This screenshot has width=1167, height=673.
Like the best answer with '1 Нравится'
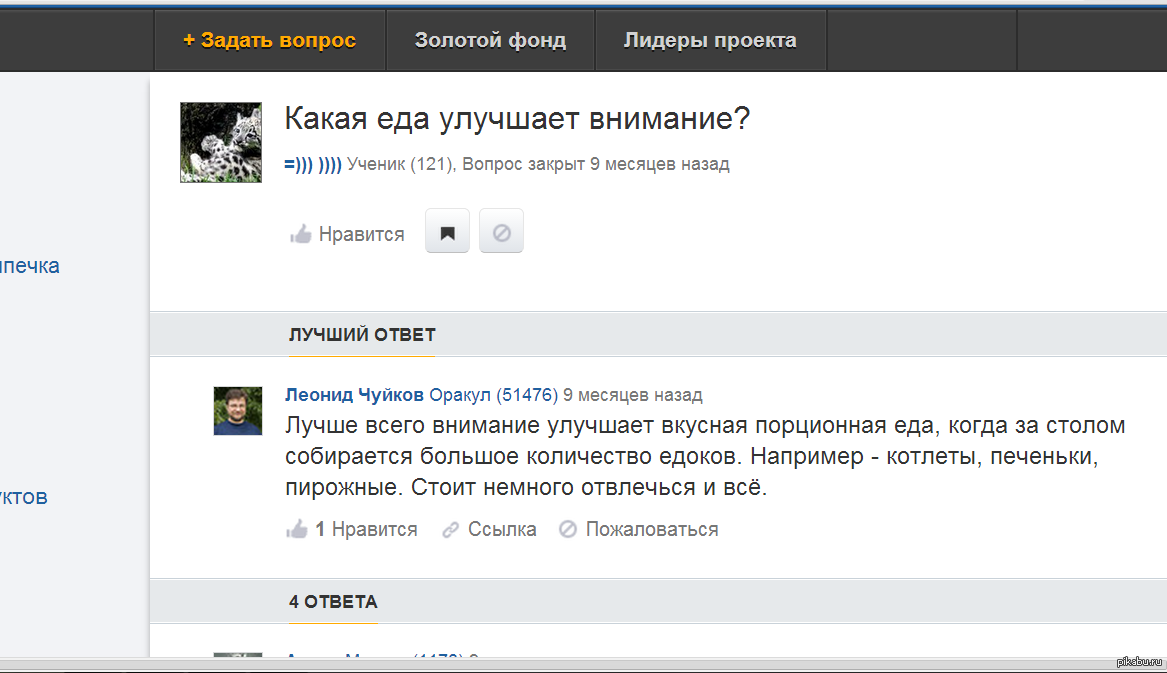pos(366,530)
